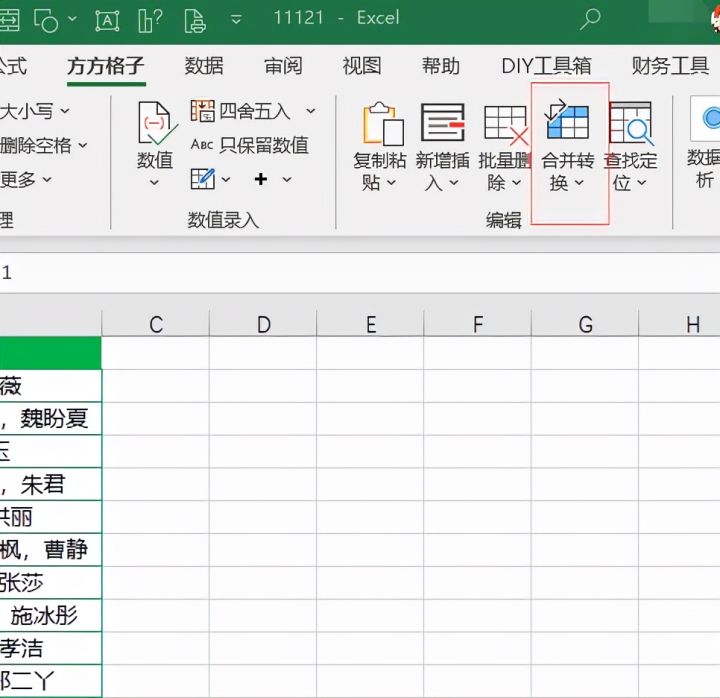This screenshot has width=720, height=698.
Task: Click the 数据分析 icon at ribbon right
Action: pyautogui.click(x=705, y=118)
